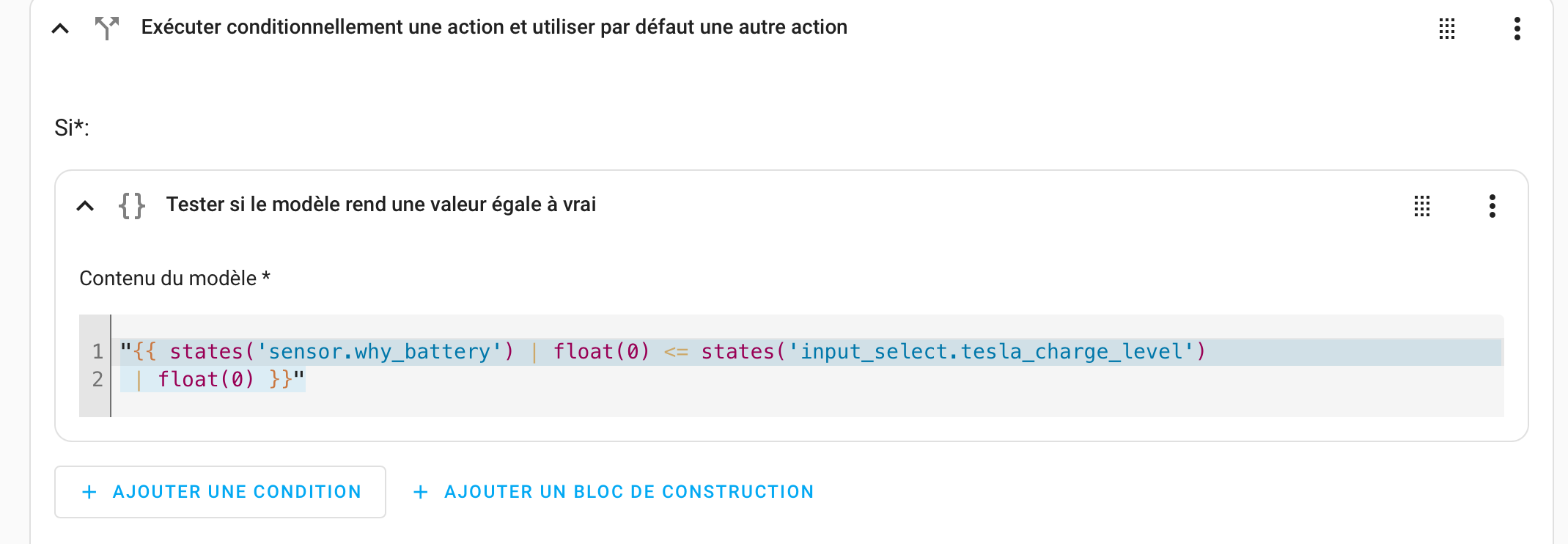This screenshot has width=1568, height=544.
Task: Open the template condition's three-dot menu
Action: [1492, 206]
